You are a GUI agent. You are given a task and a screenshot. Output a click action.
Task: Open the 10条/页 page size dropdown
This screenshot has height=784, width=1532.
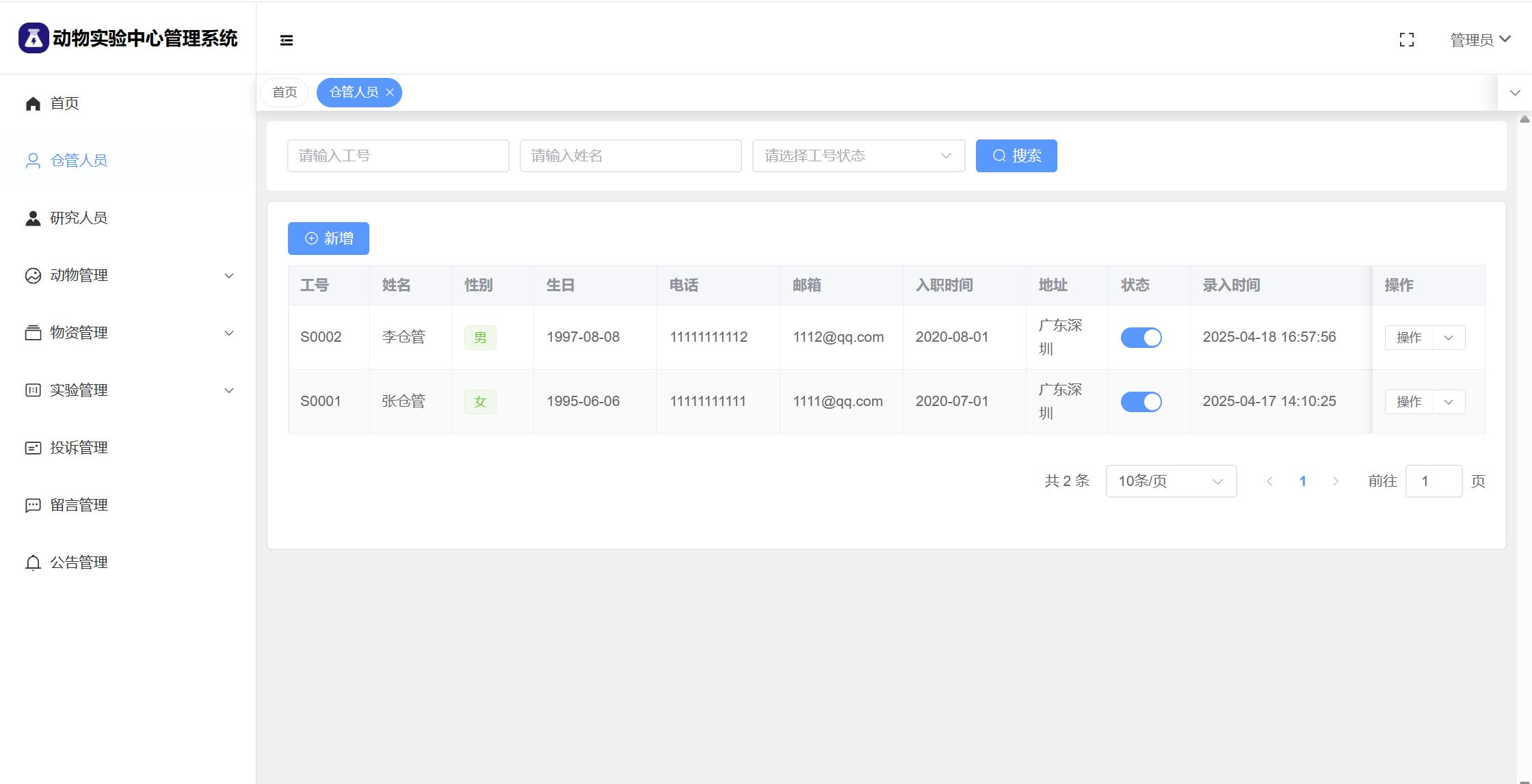(1170, 481)
